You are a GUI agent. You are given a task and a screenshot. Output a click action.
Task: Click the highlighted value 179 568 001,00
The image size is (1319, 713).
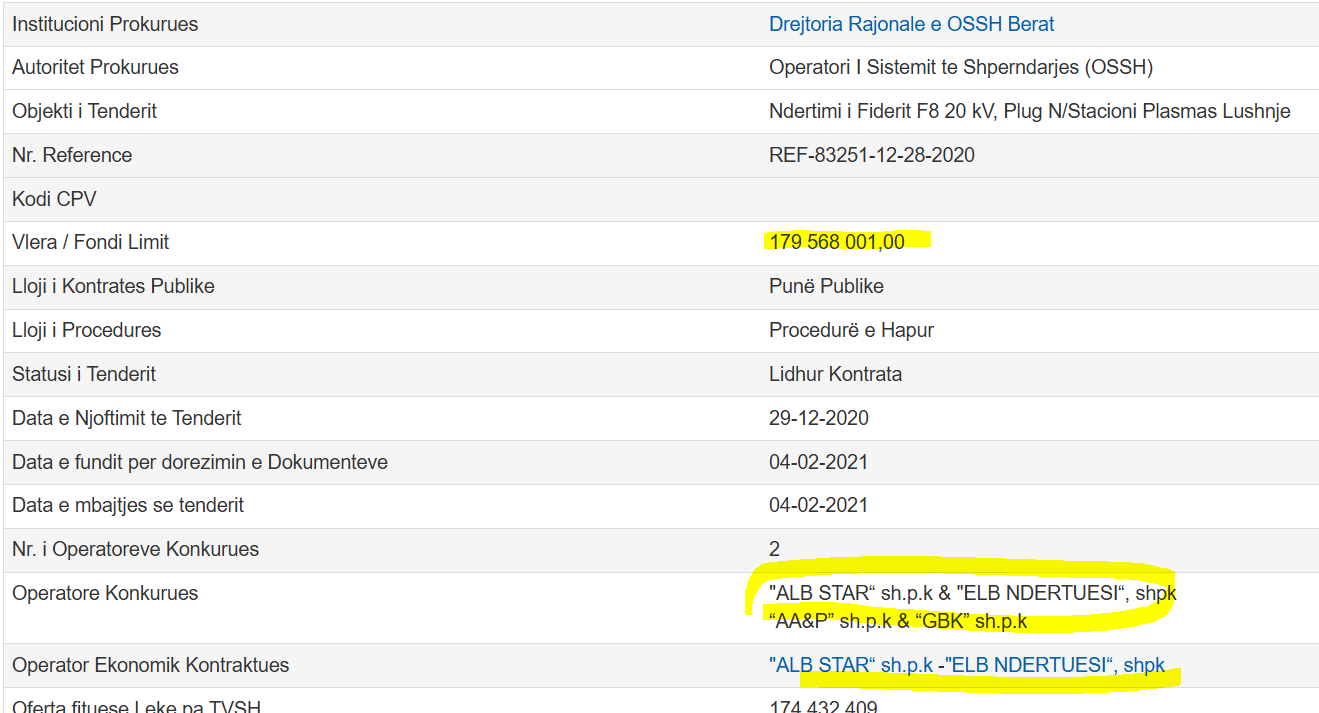pos(836,242)
